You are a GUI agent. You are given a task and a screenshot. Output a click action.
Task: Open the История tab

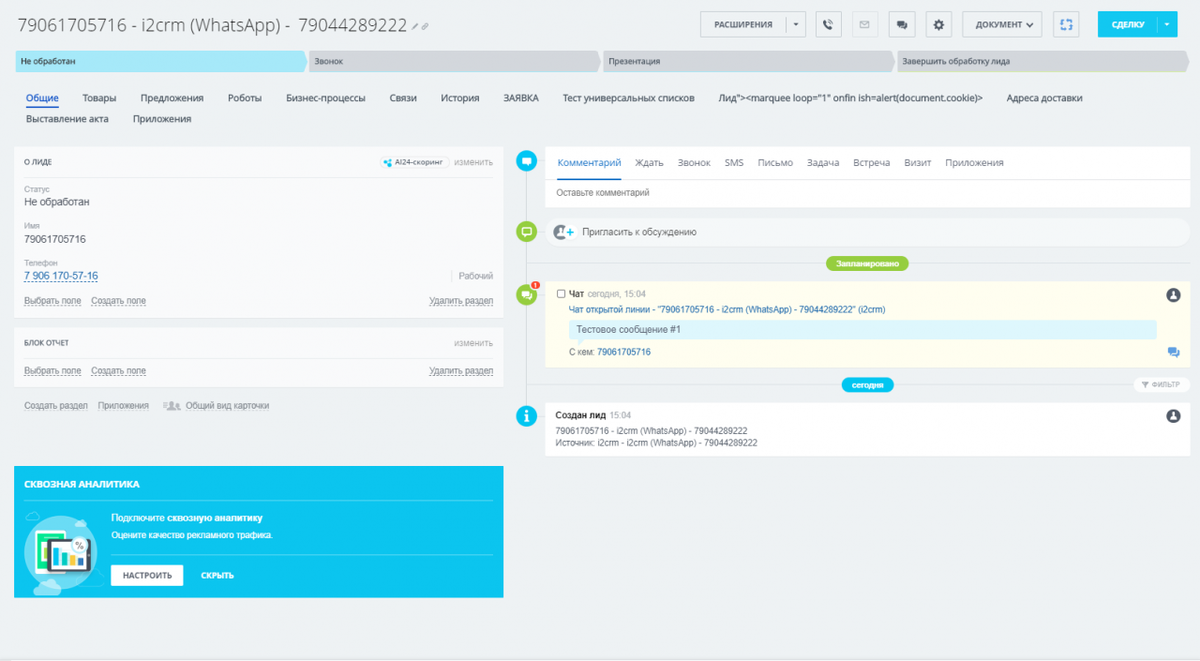click(x=460, y=98)
